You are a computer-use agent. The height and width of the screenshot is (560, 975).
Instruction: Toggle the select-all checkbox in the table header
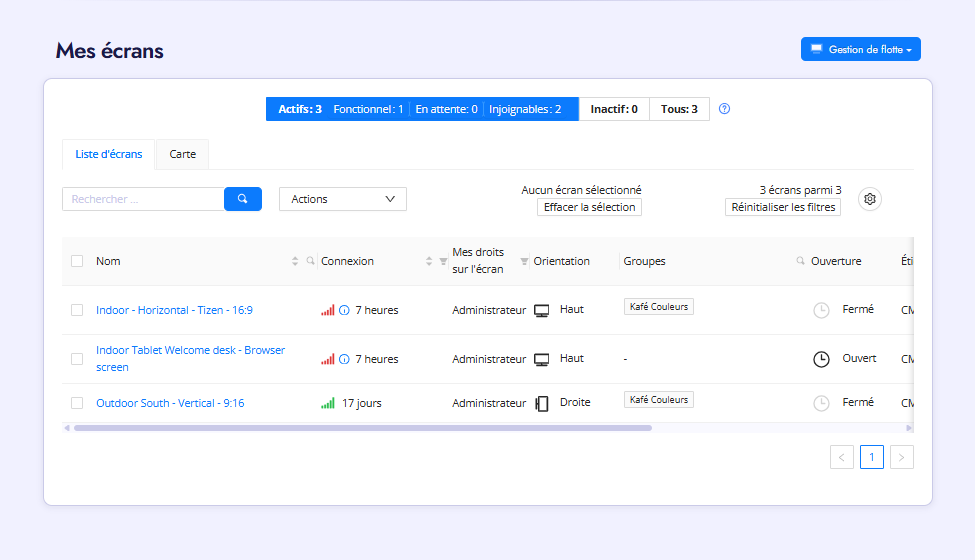pyautogui.click(x=77, y=261)
